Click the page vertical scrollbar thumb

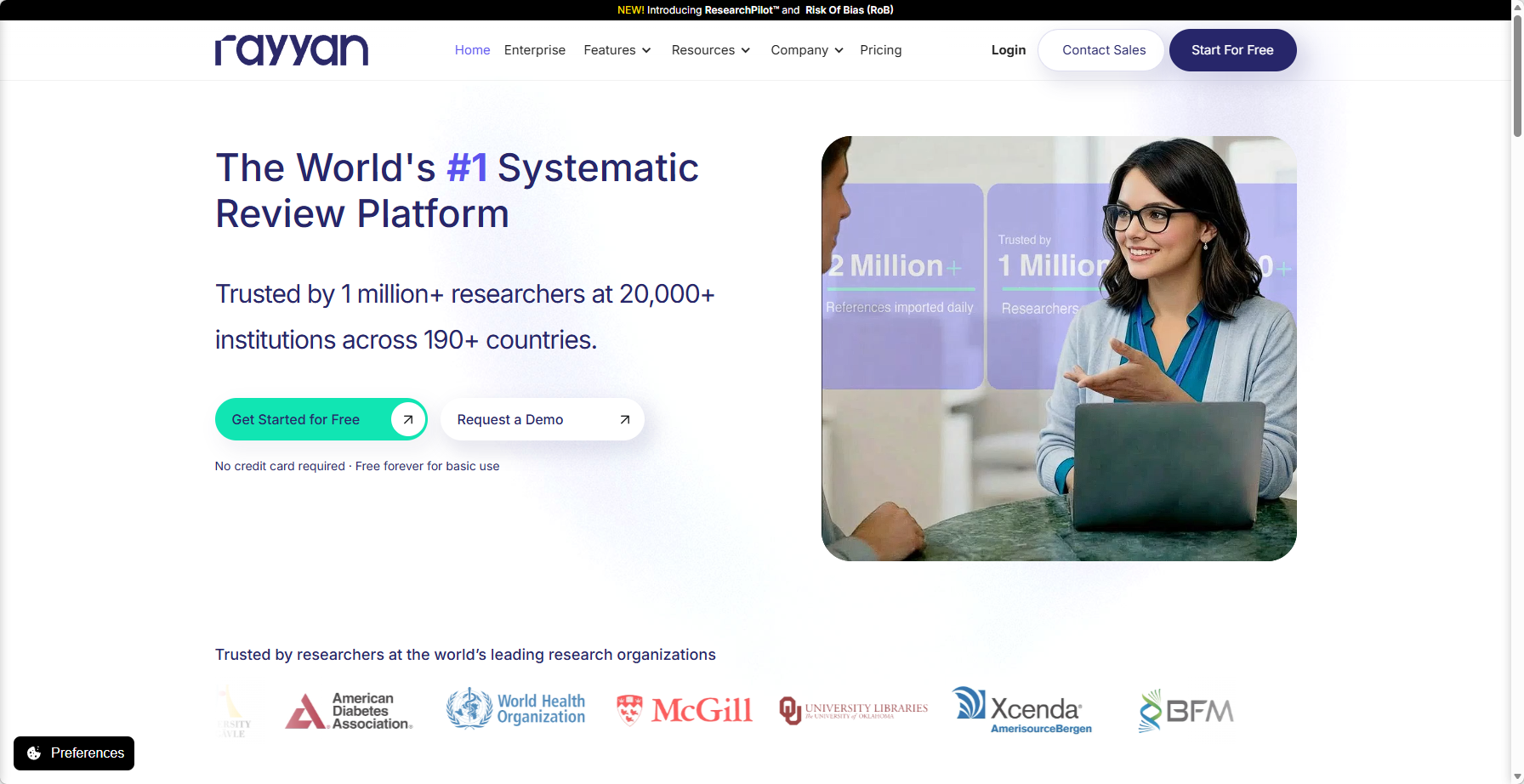[x=1517, y=77]
